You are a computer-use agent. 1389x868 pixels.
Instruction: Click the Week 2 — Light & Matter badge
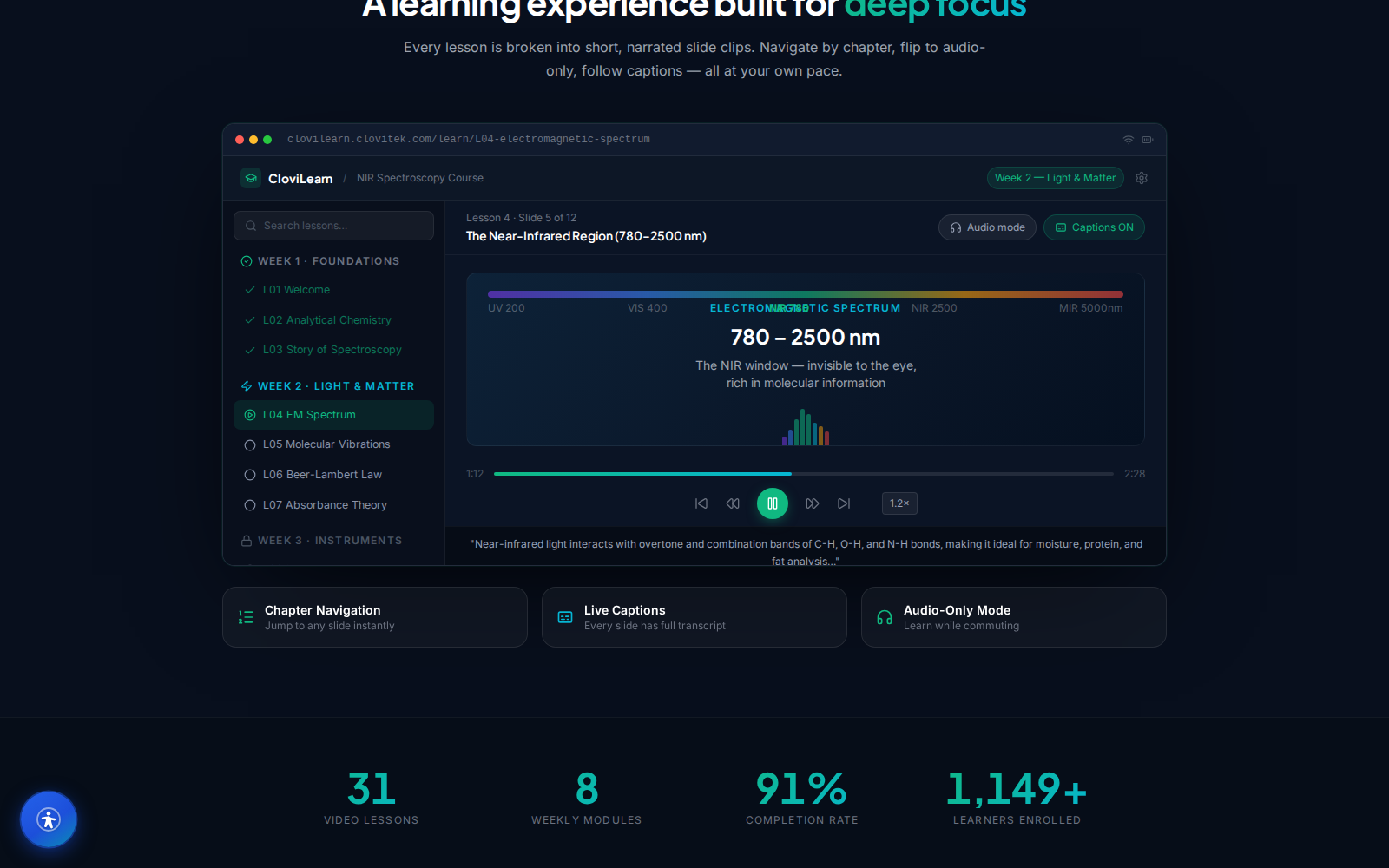(1055, 178)
